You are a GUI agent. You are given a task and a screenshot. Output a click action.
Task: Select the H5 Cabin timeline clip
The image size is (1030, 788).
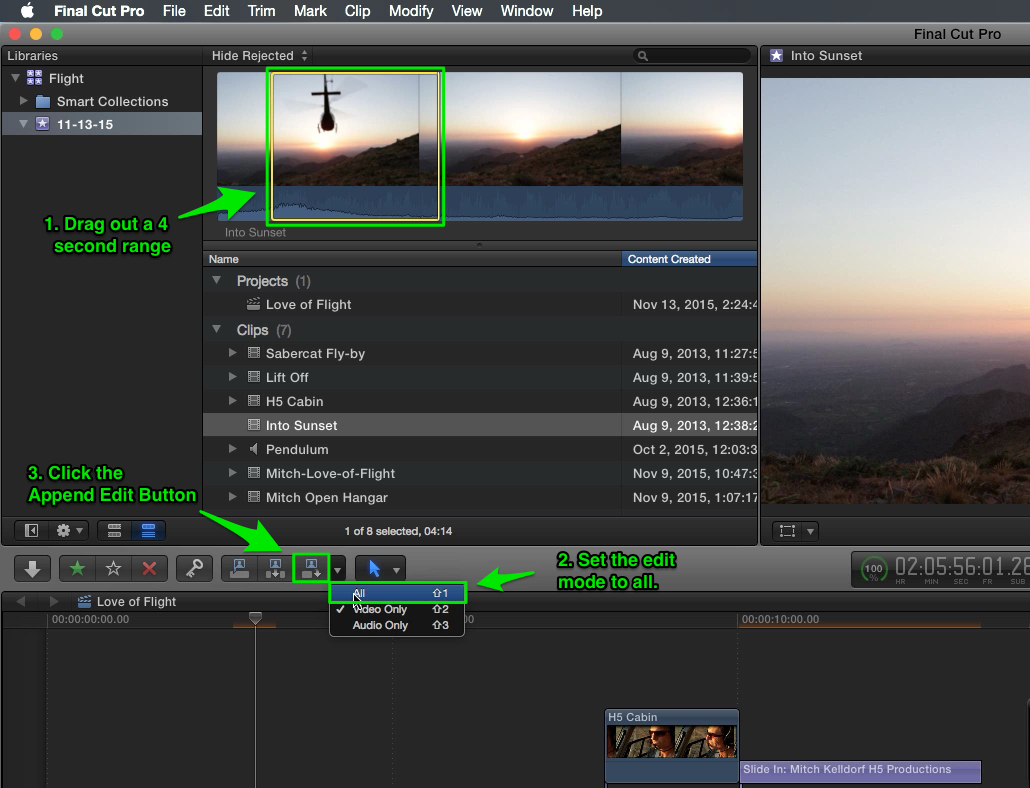671,745
